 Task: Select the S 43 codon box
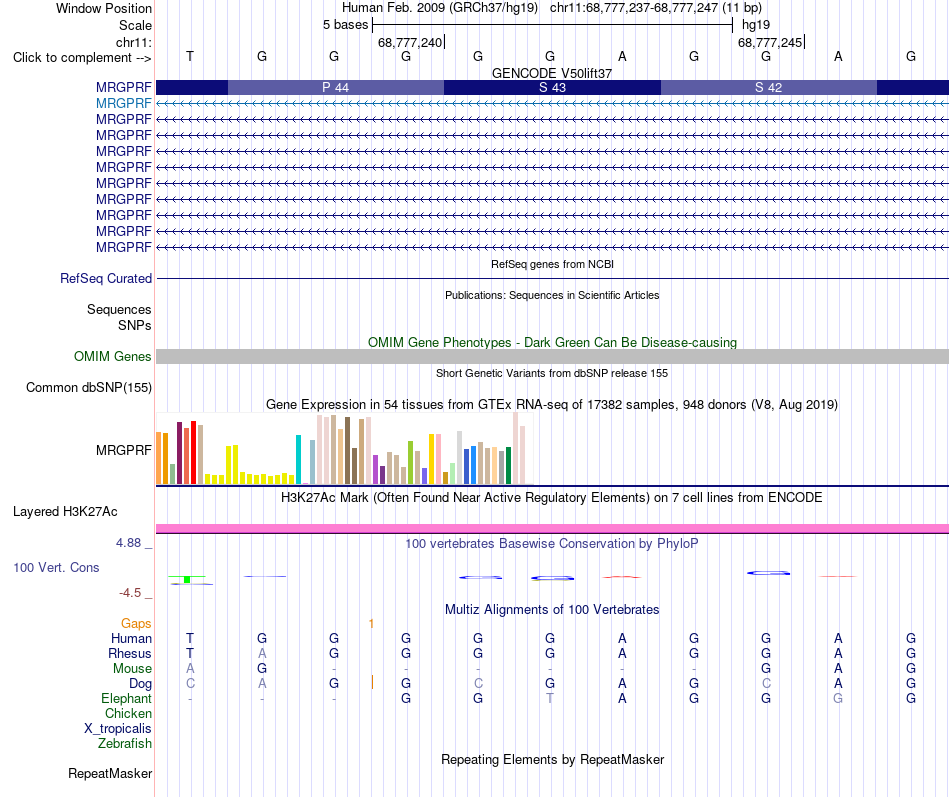coord(552,87)
